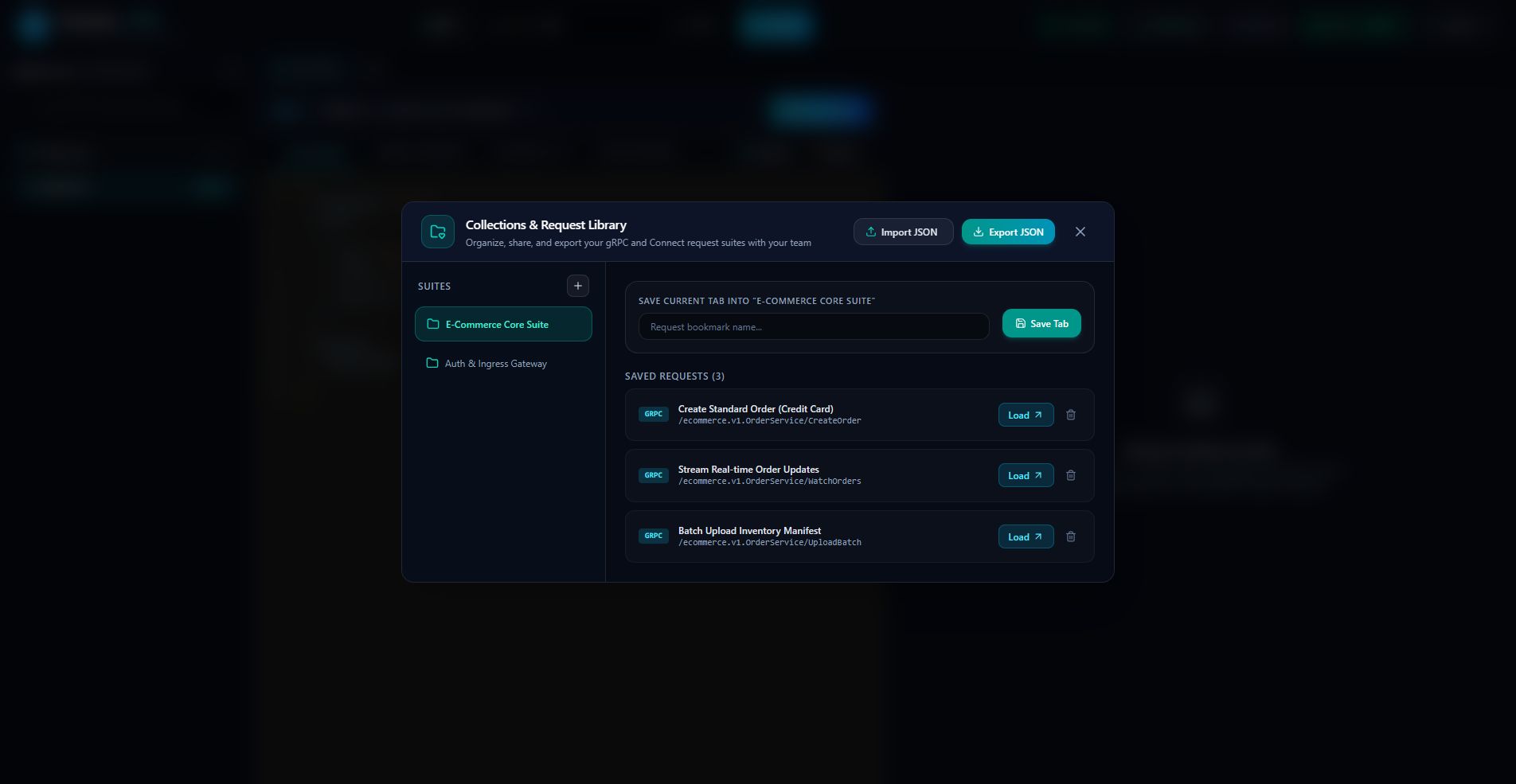Click the "SAVED REQUESTS (3)" heading
Screen dimensions: 1516x784
coord(674,376)
